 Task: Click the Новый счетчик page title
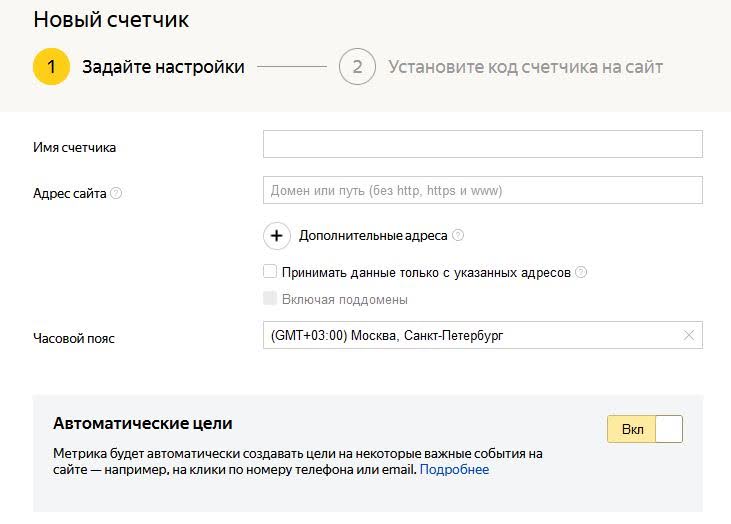coord(111,19)
